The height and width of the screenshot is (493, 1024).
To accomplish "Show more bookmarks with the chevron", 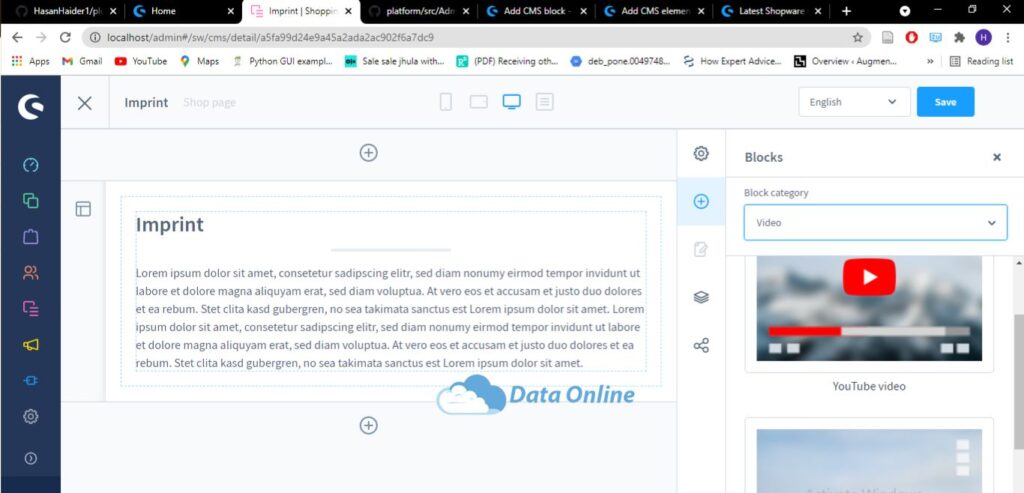I will click(930, 61).
